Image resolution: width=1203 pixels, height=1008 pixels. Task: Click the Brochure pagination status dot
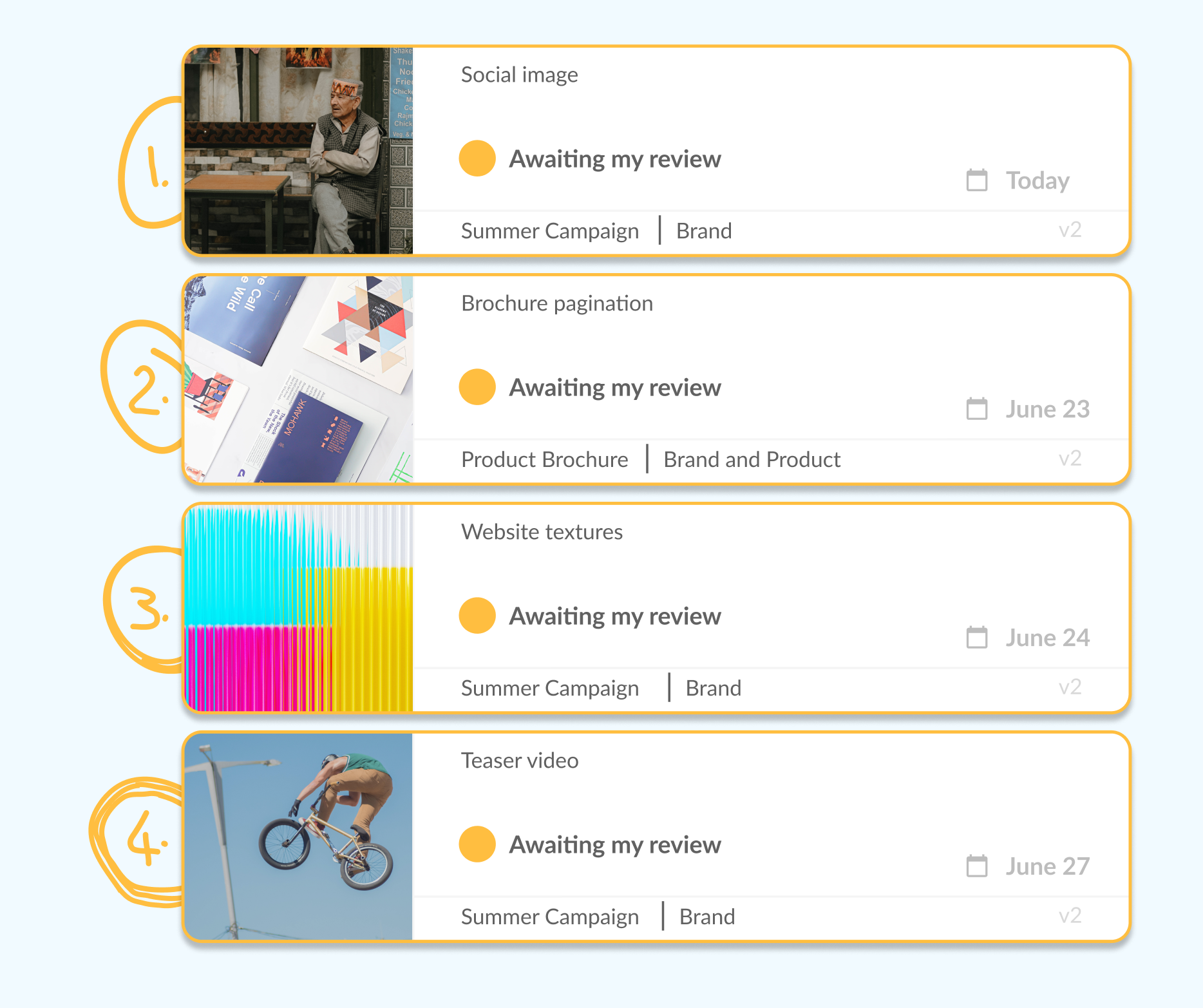pyautogui.click(x=477, y=387)
